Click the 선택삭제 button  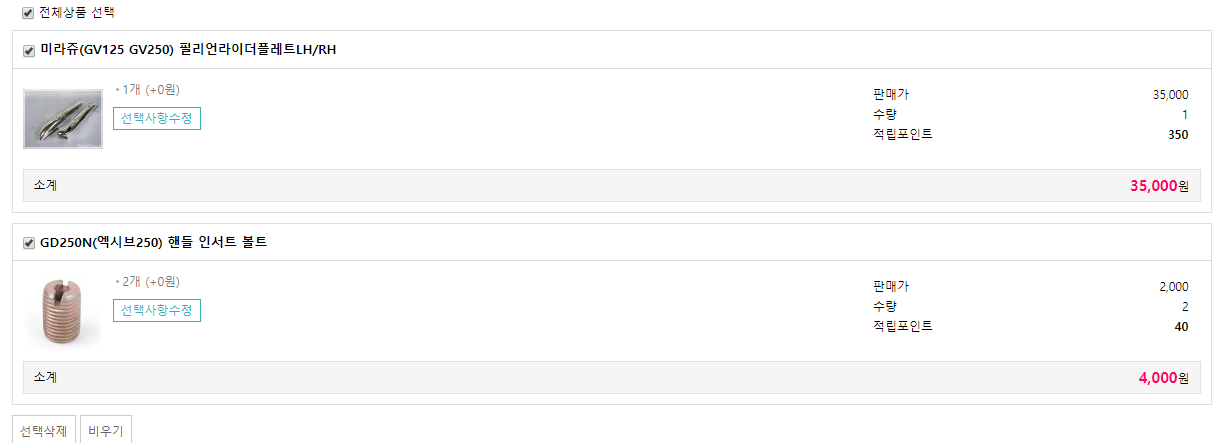(x=43, y=432)
